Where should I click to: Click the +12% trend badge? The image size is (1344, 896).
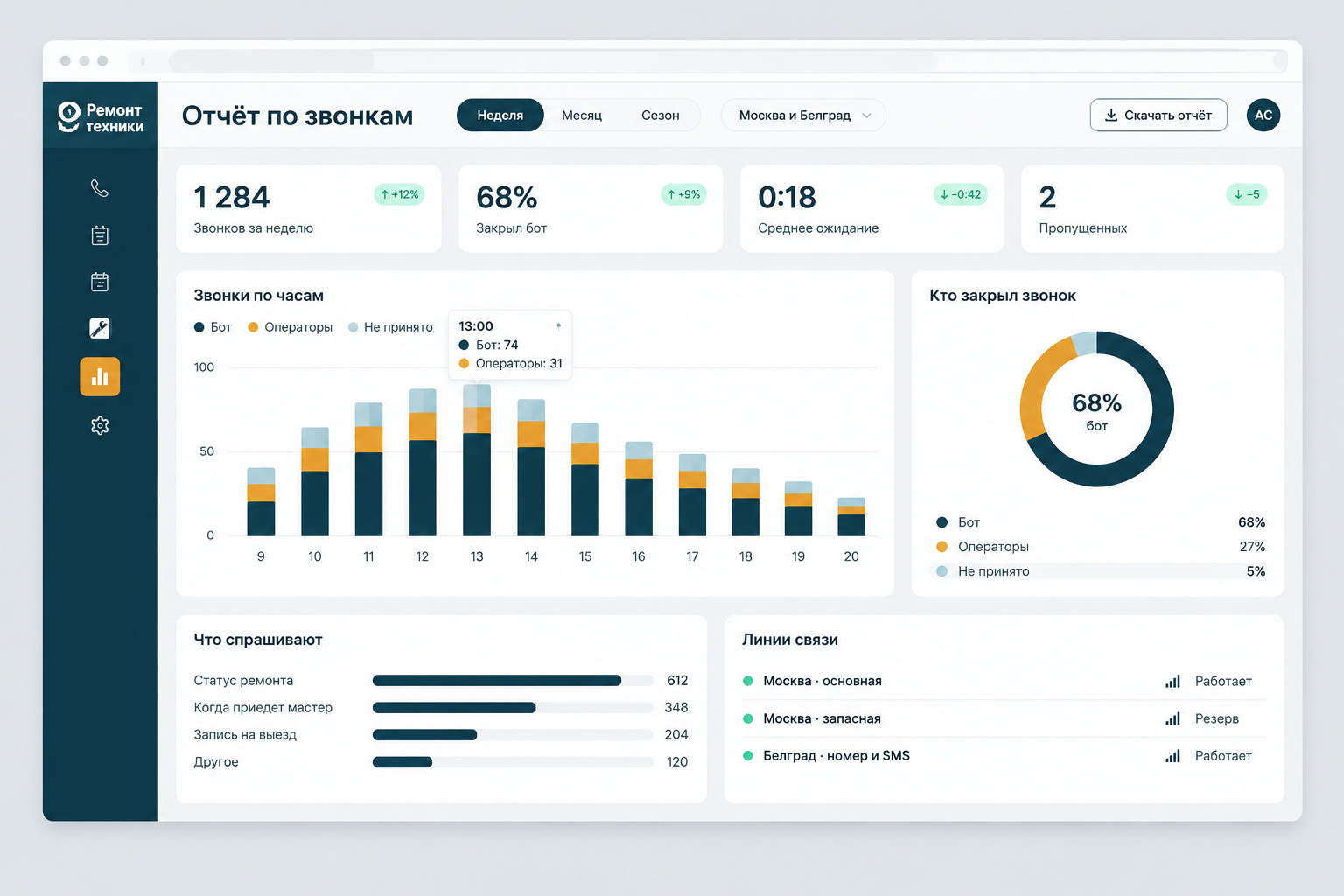(399, 194)
